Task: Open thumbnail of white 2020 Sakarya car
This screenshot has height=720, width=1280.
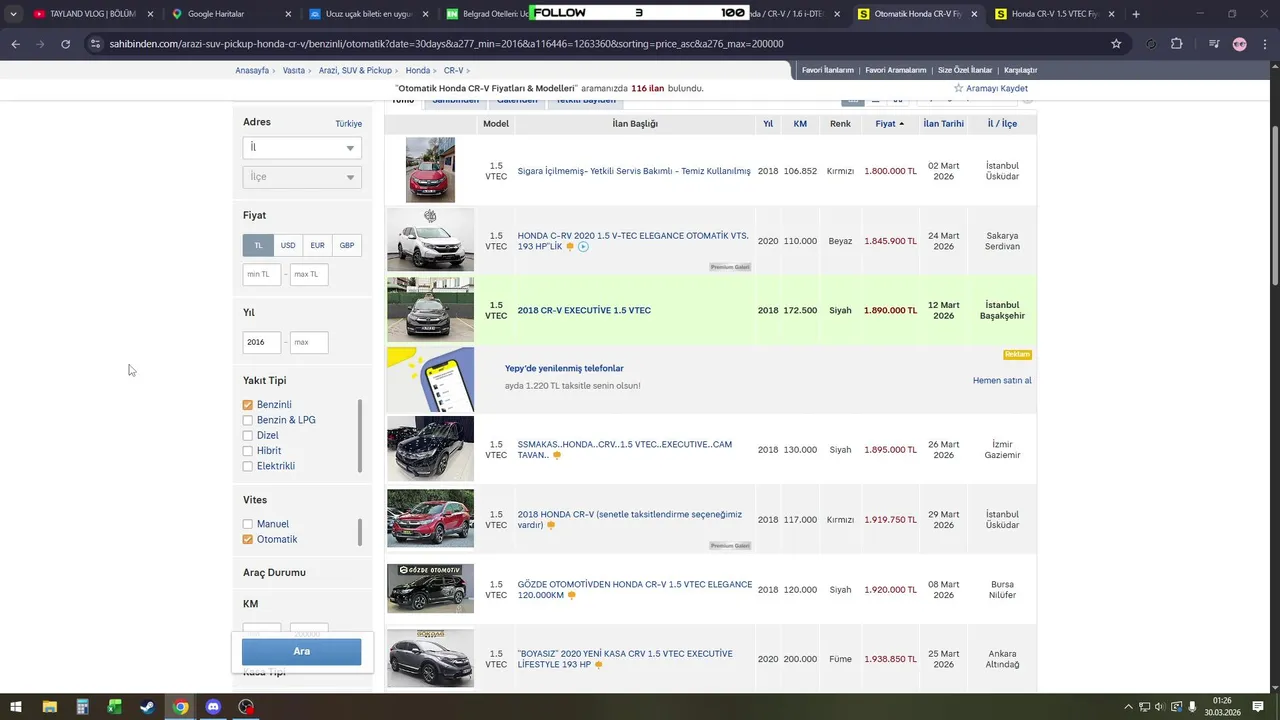Action: 430,240
